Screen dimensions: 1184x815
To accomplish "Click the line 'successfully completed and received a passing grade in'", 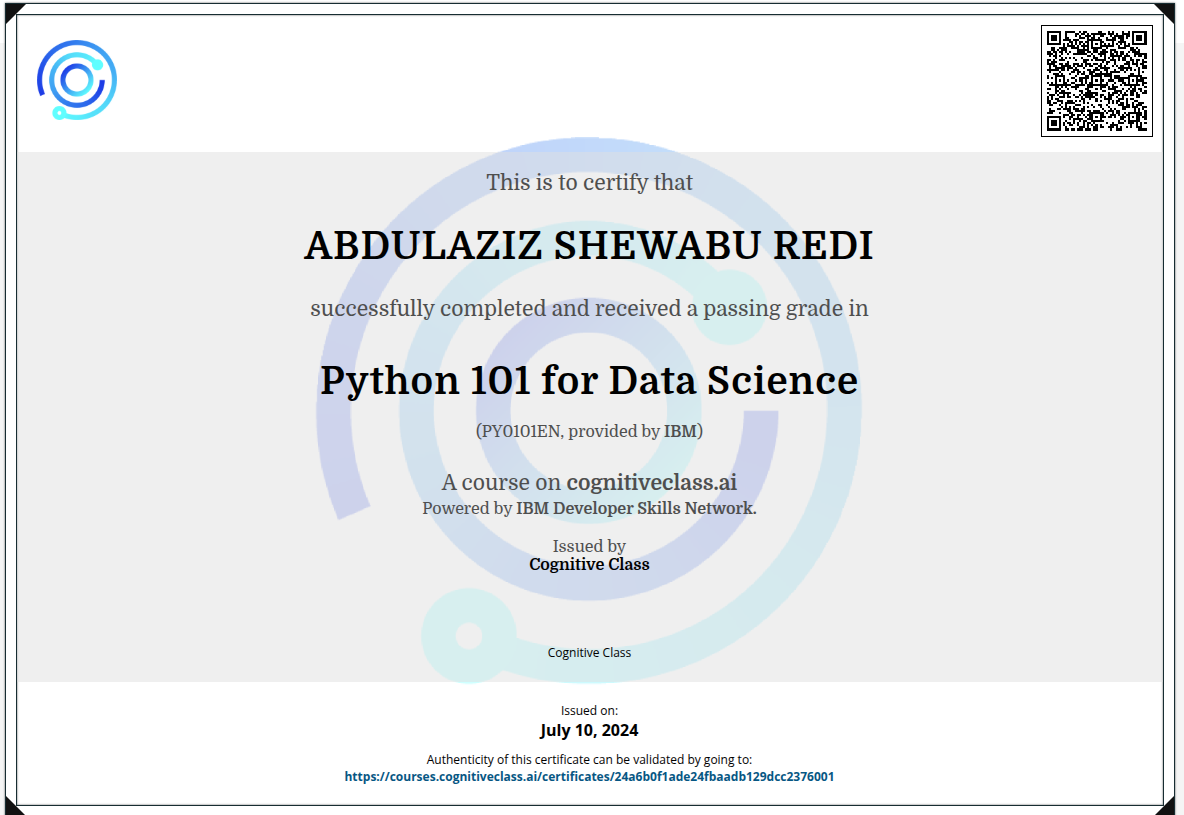I will pos(589,308).
